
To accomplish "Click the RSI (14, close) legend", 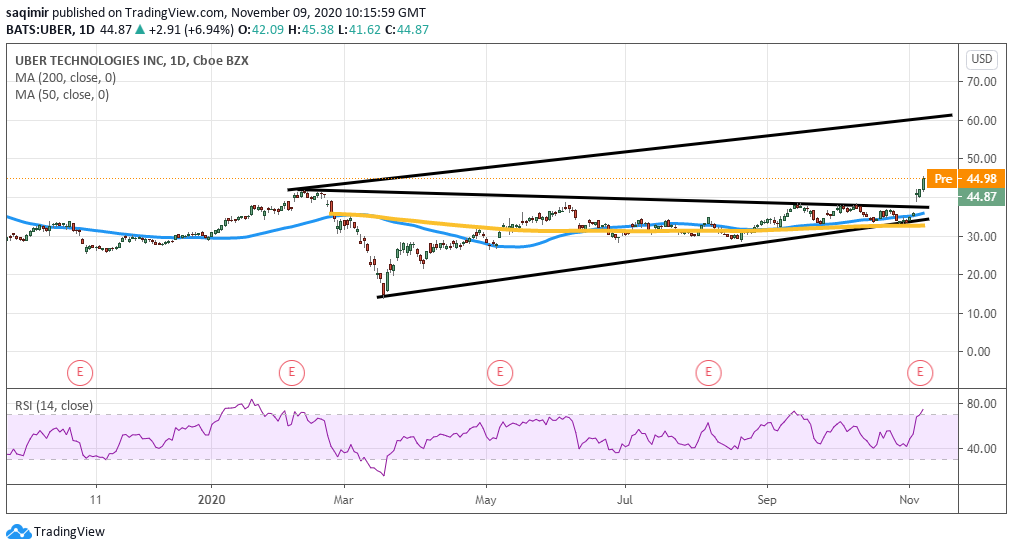I will pyautogui.click(x=54, y=405).
